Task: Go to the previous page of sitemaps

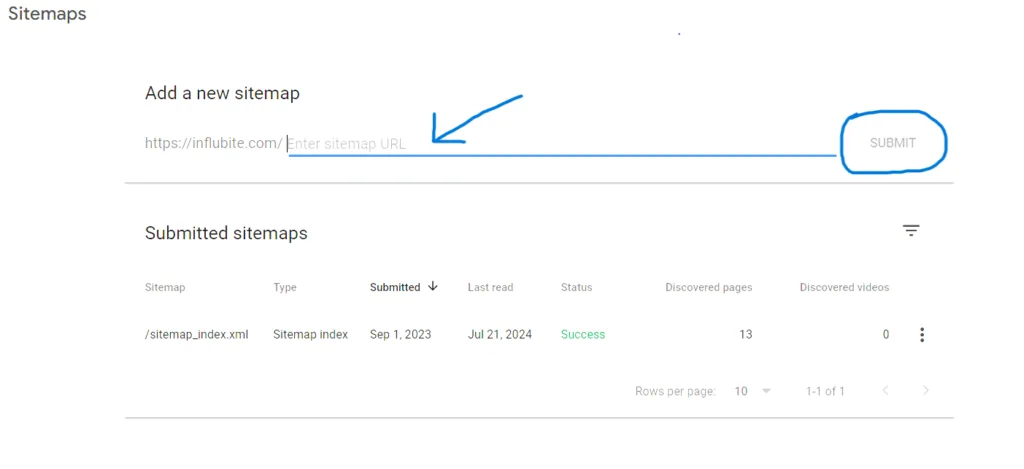Action: click(x=886, y=391)
